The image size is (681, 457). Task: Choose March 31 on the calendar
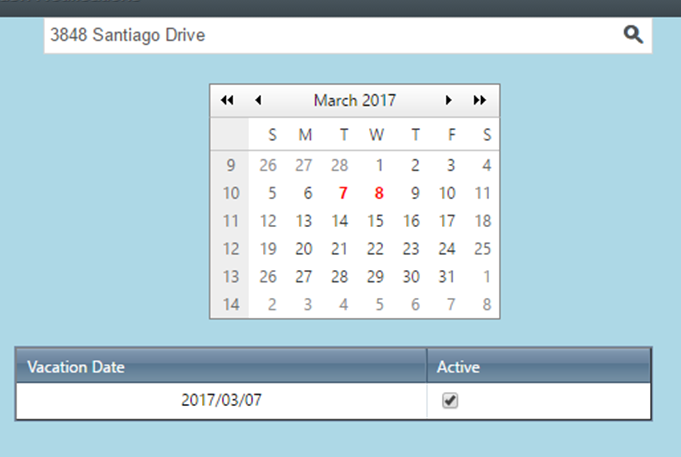click(x=446, y=277)
